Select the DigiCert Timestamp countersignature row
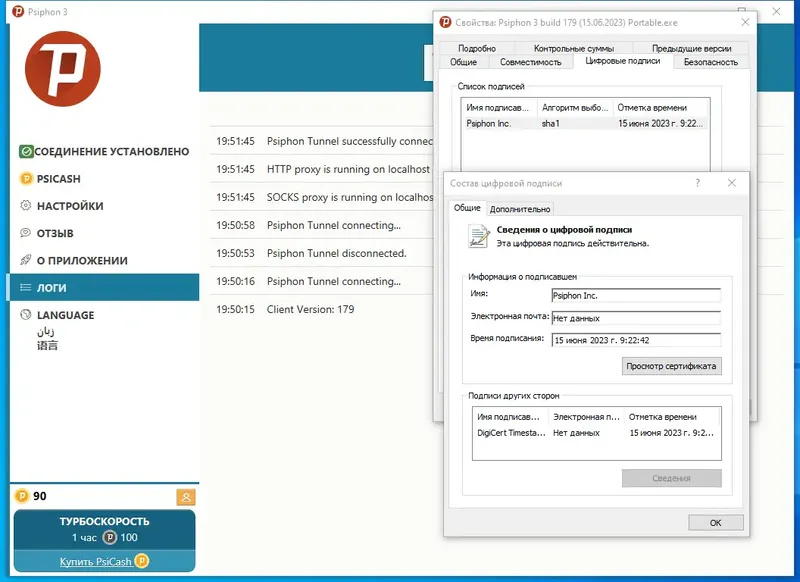Image resolution: width=800 pixels, height=582 pixels. [x=596, y=433]
